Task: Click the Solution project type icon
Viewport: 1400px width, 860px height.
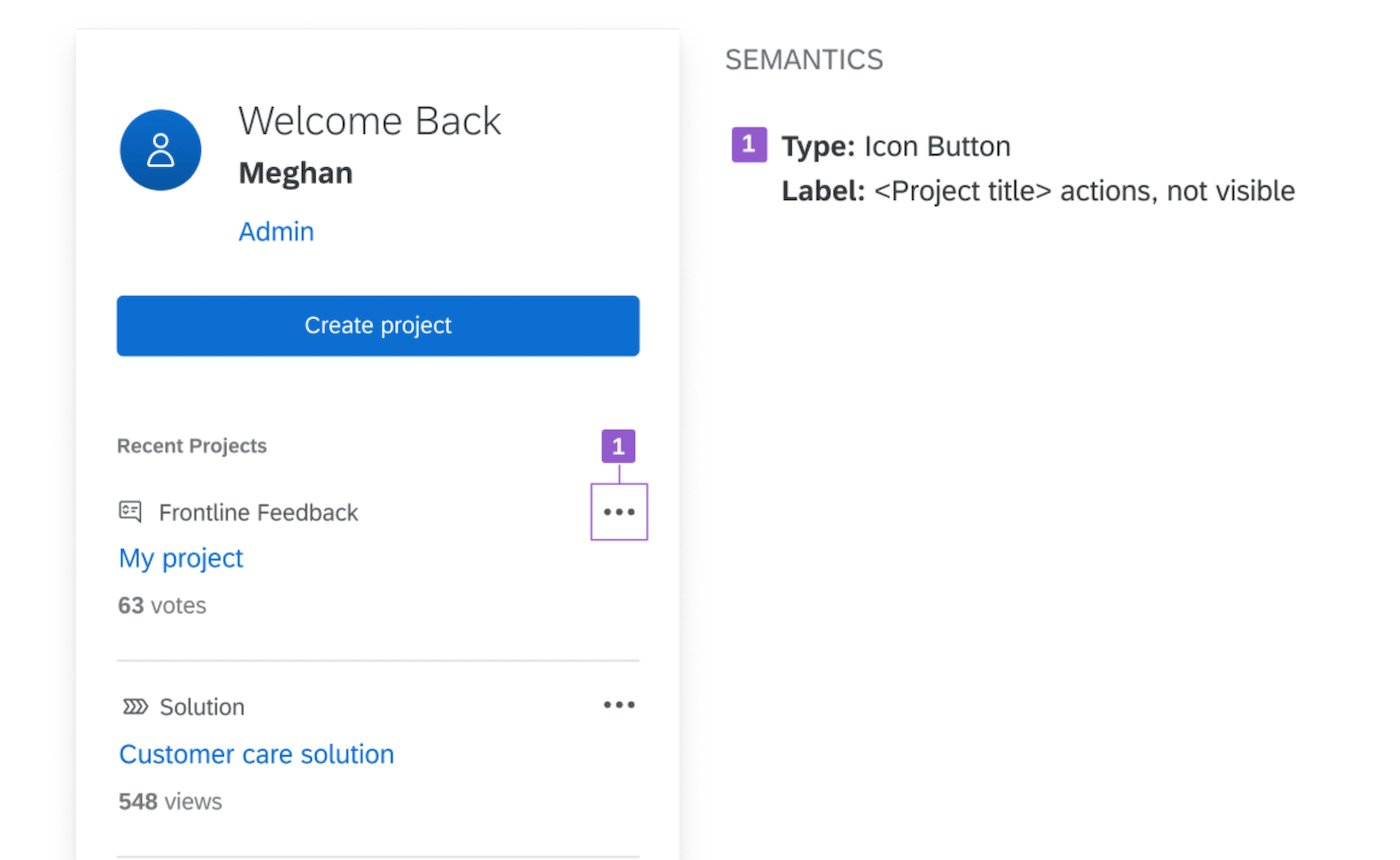Action: tap(134, 707)
